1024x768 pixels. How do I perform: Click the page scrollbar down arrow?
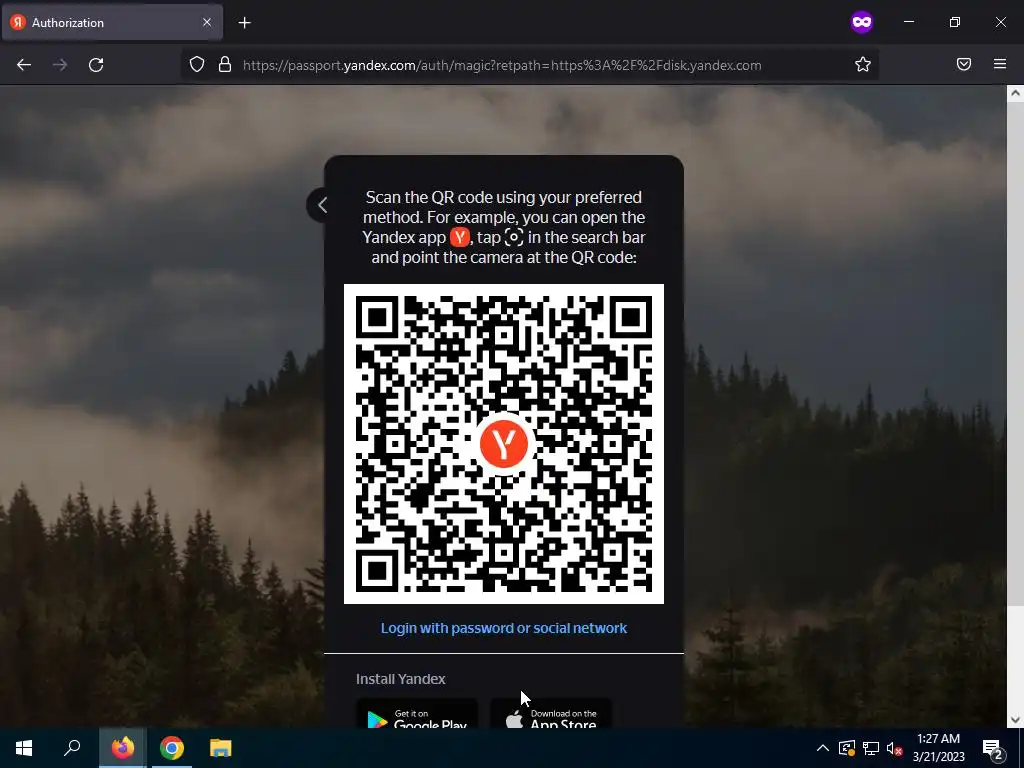1015,720
